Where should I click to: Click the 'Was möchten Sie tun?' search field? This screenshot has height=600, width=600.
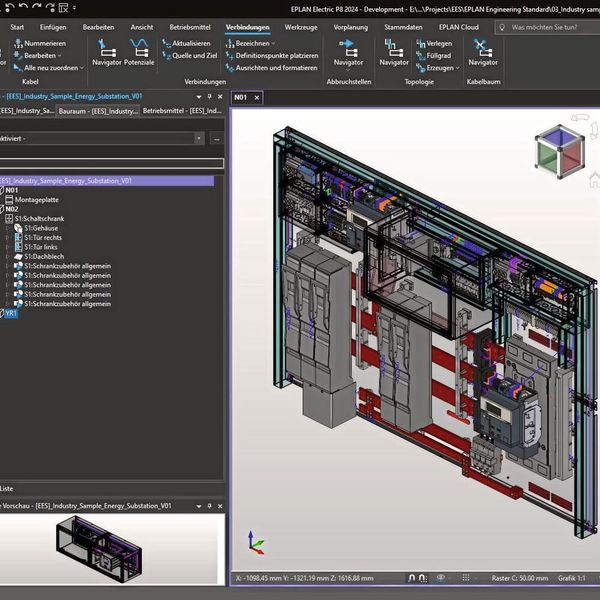point(547,27)
